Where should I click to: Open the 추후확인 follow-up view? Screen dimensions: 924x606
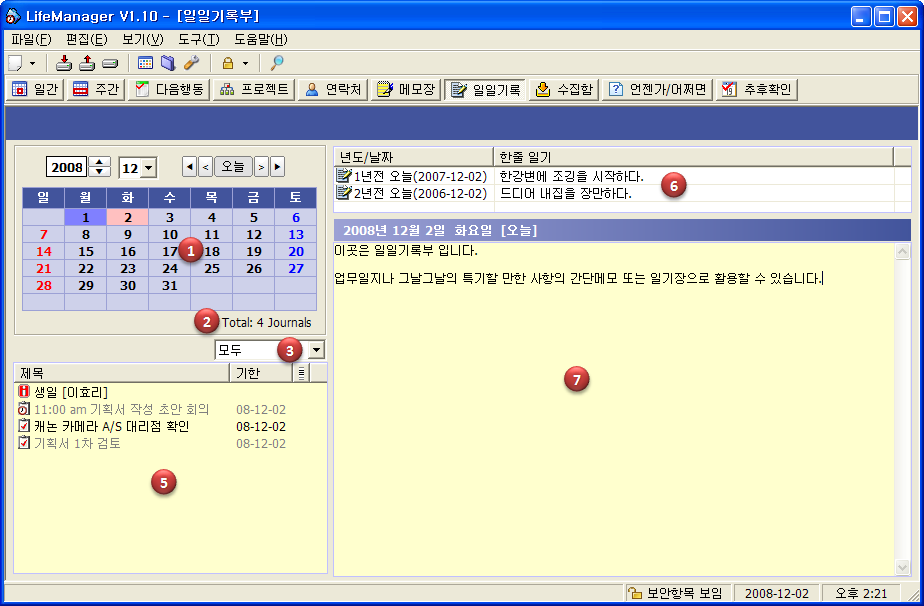[x=757, y=90]
